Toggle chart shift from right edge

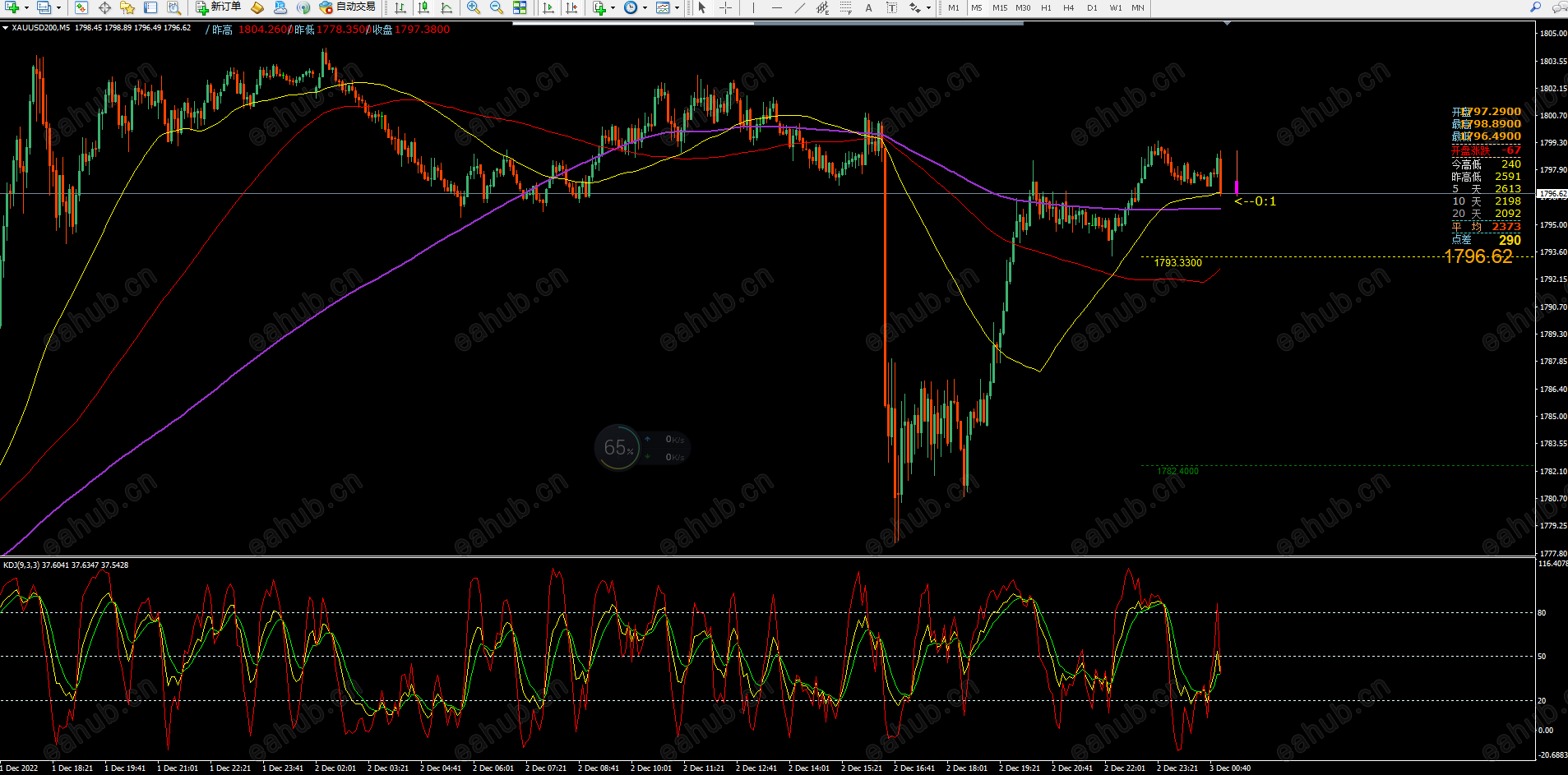coord(571,7)
